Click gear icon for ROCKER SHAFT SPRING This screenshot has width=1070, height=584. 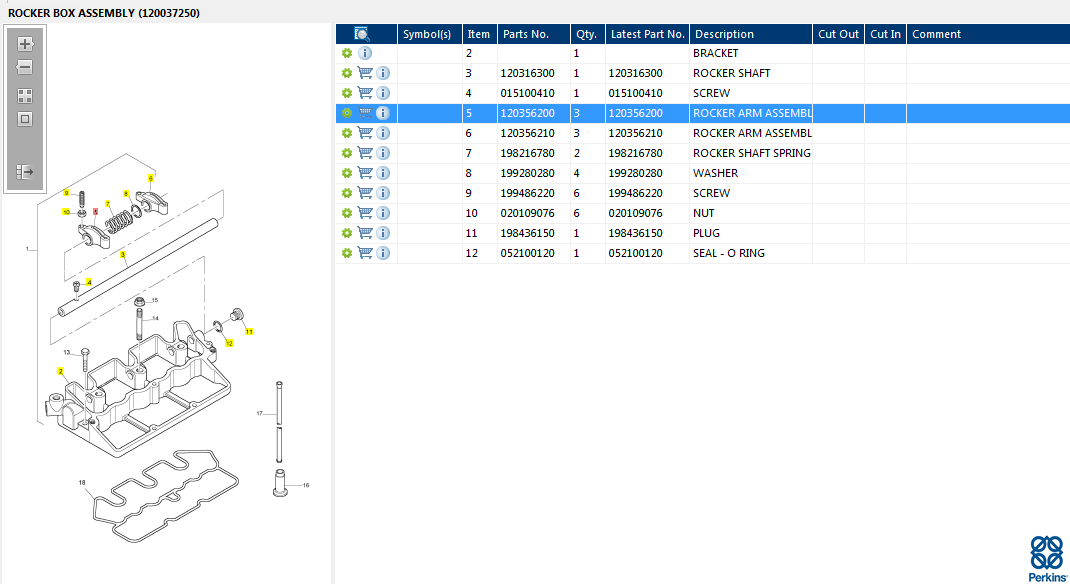pos(347,153)
